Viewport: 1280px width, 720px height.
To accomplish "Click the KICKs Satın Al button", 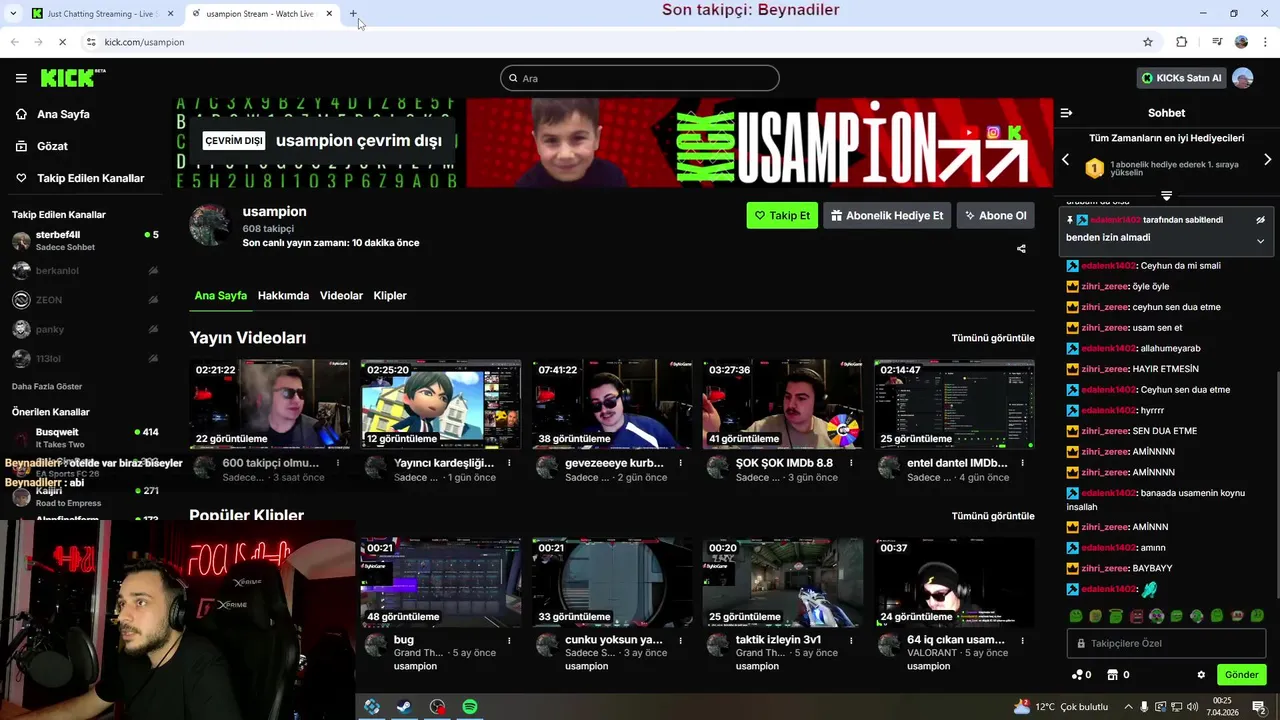I will [x=1182, y=78].
